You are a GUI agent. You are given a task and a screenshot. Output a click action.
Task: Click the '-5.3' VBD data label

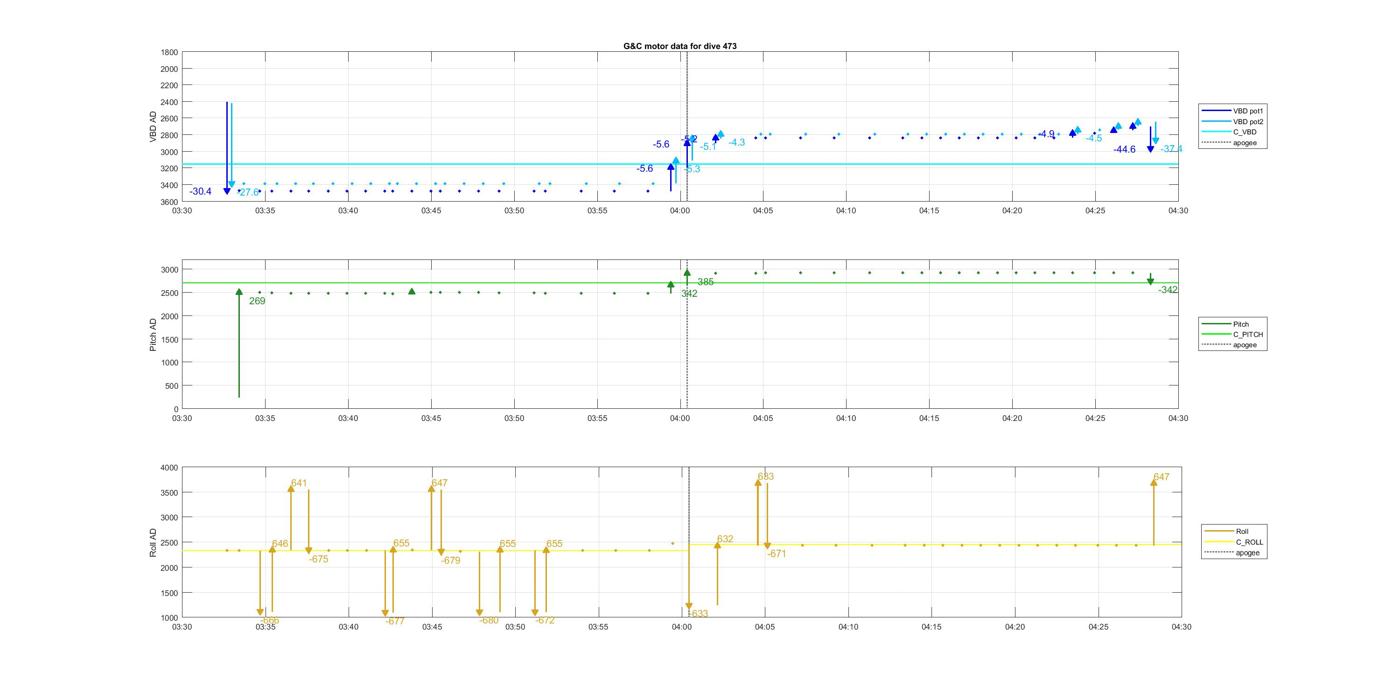coord(690,169)
